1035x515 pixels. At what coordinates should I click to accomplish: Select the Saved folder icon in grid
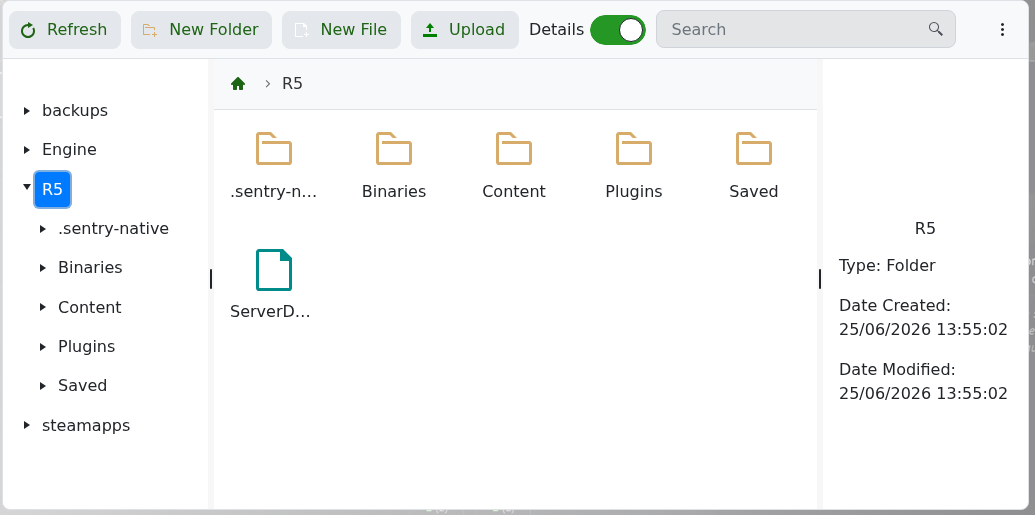(x=754, y=149)
